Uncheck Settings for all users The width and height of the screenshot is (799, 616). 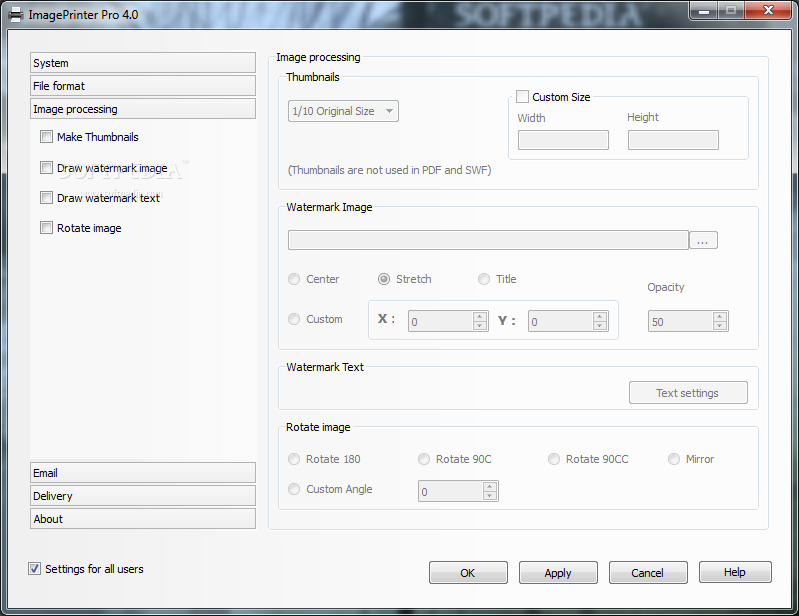pos(34,569)
